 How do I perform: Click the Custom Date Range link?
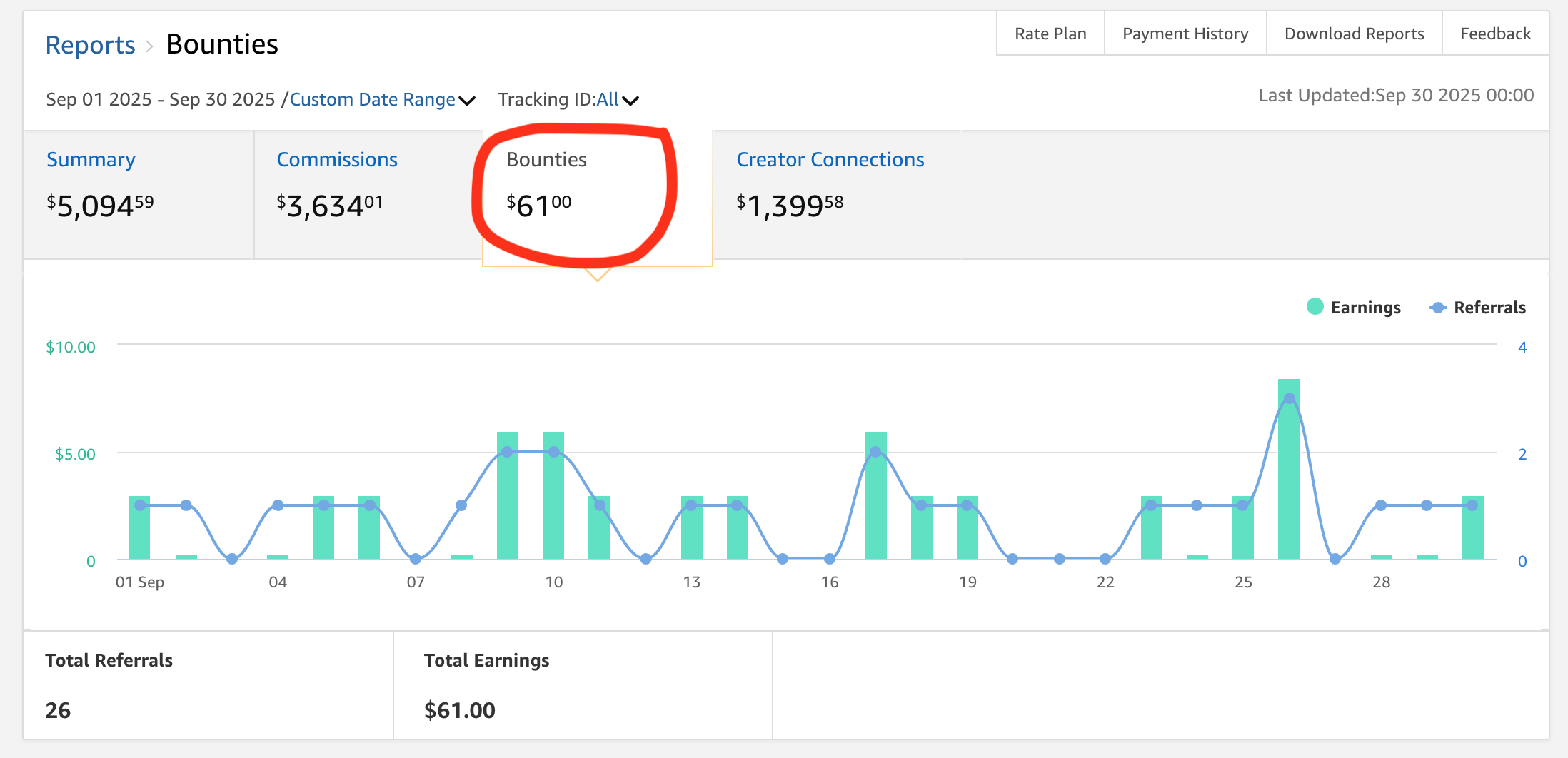372,100
